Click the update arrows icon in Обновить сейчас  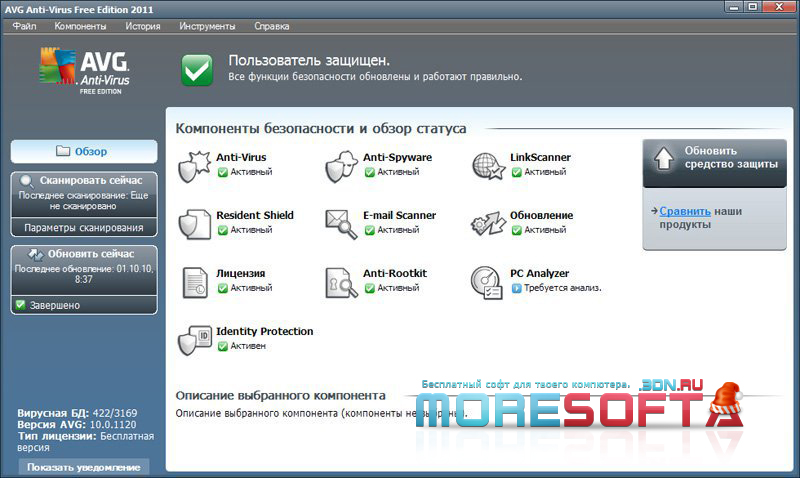point(36,254)
